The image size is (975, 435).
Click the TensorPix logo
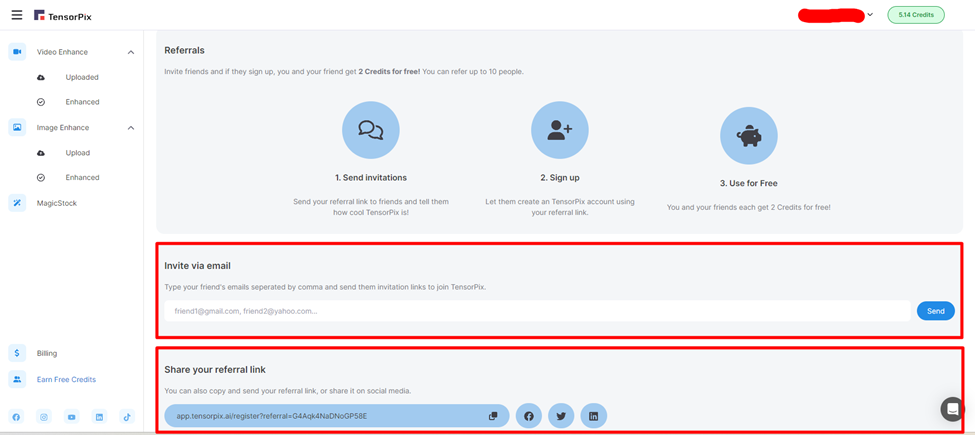(x=63, y=16)
